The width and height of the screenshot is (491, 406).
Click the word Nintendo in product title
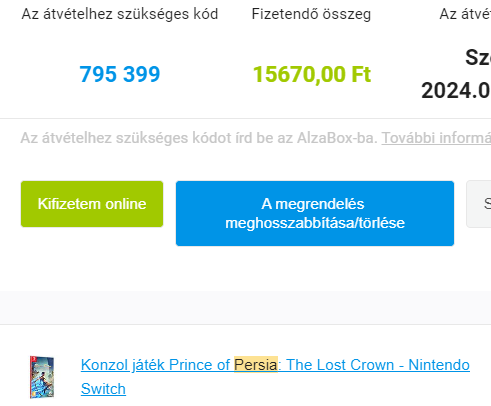point(439,365)
